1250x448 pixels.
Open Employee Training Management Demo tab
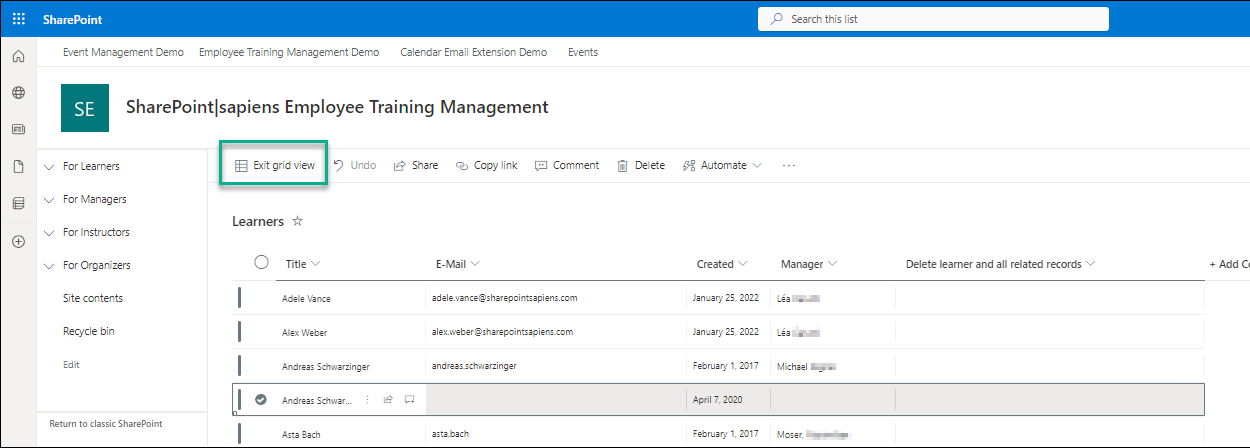point(289,52)
